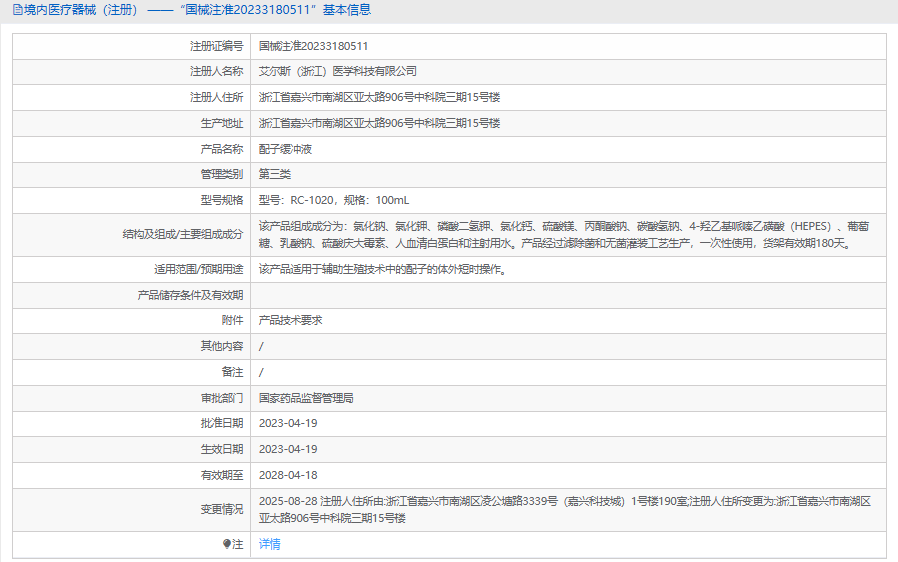The image size is (898, 562).
Task: Click the lightbulb icon beside 注
Action: click(227, 544)
